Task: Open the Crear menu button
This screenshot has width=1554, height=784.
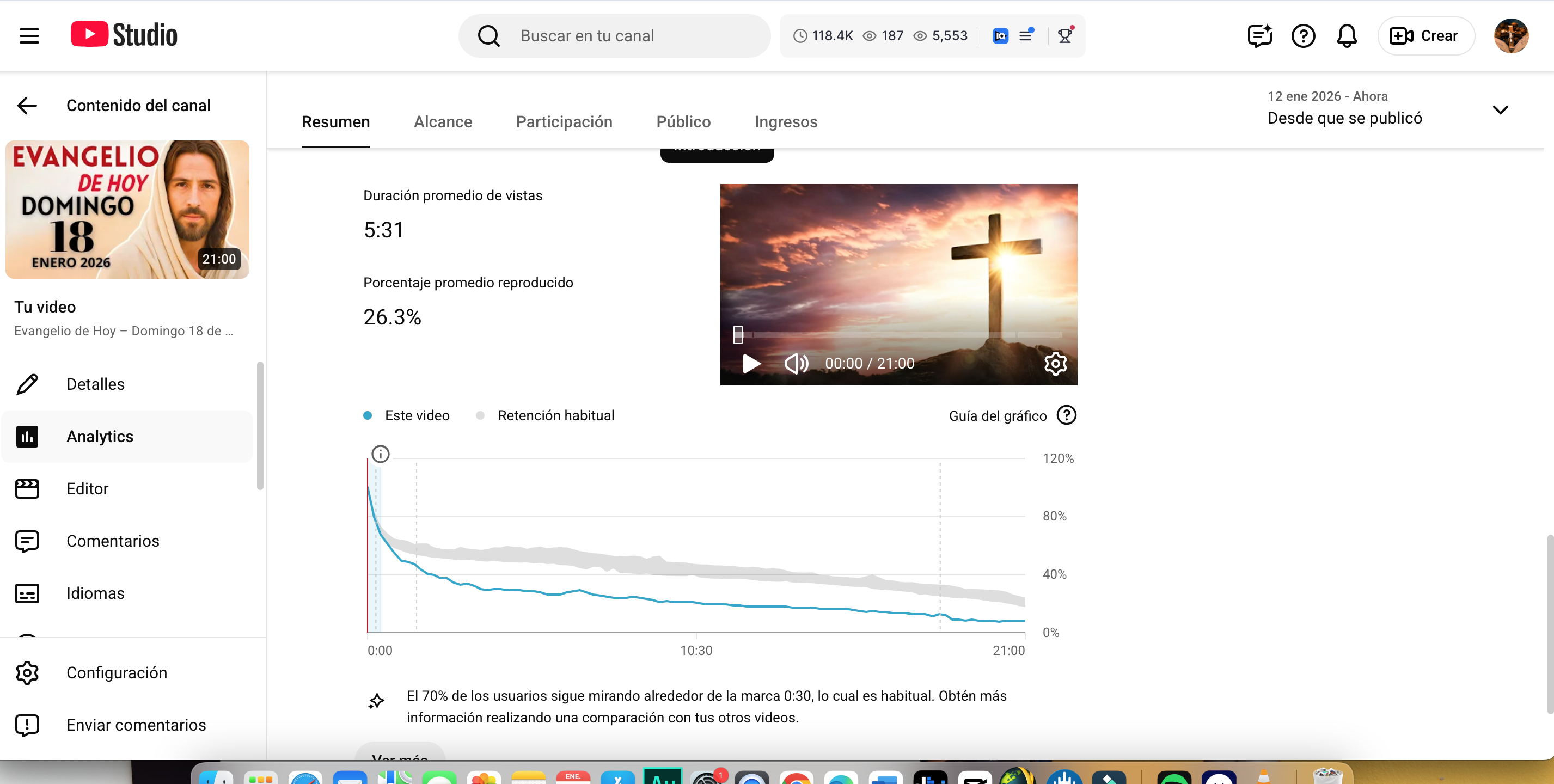Action: (x=1425, y=35)
